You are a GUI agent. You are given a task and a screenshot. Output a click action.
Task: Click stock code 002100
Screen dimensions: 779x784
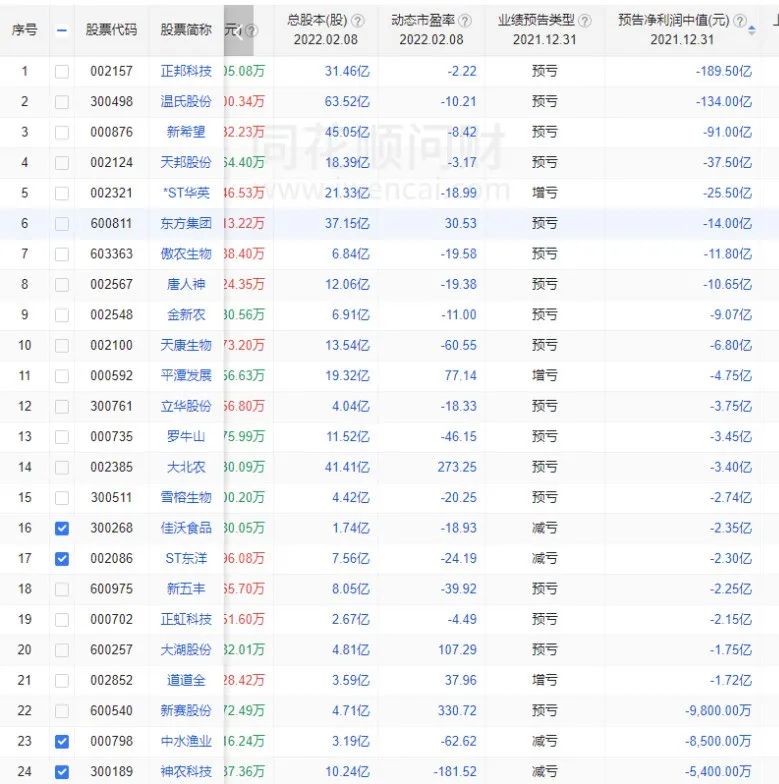click(112, 346)
